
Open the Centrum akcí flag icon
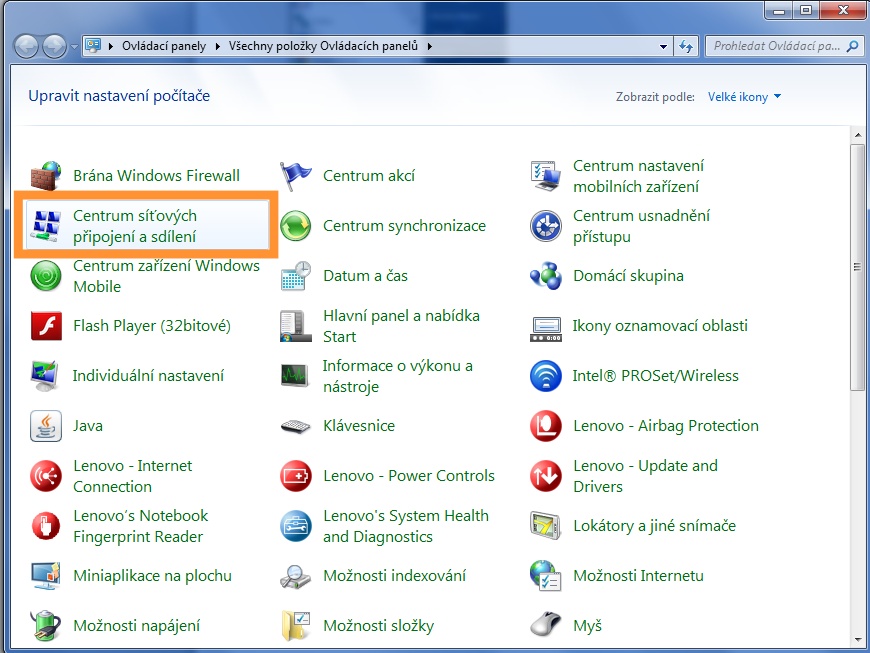click(x=296, y=176)
